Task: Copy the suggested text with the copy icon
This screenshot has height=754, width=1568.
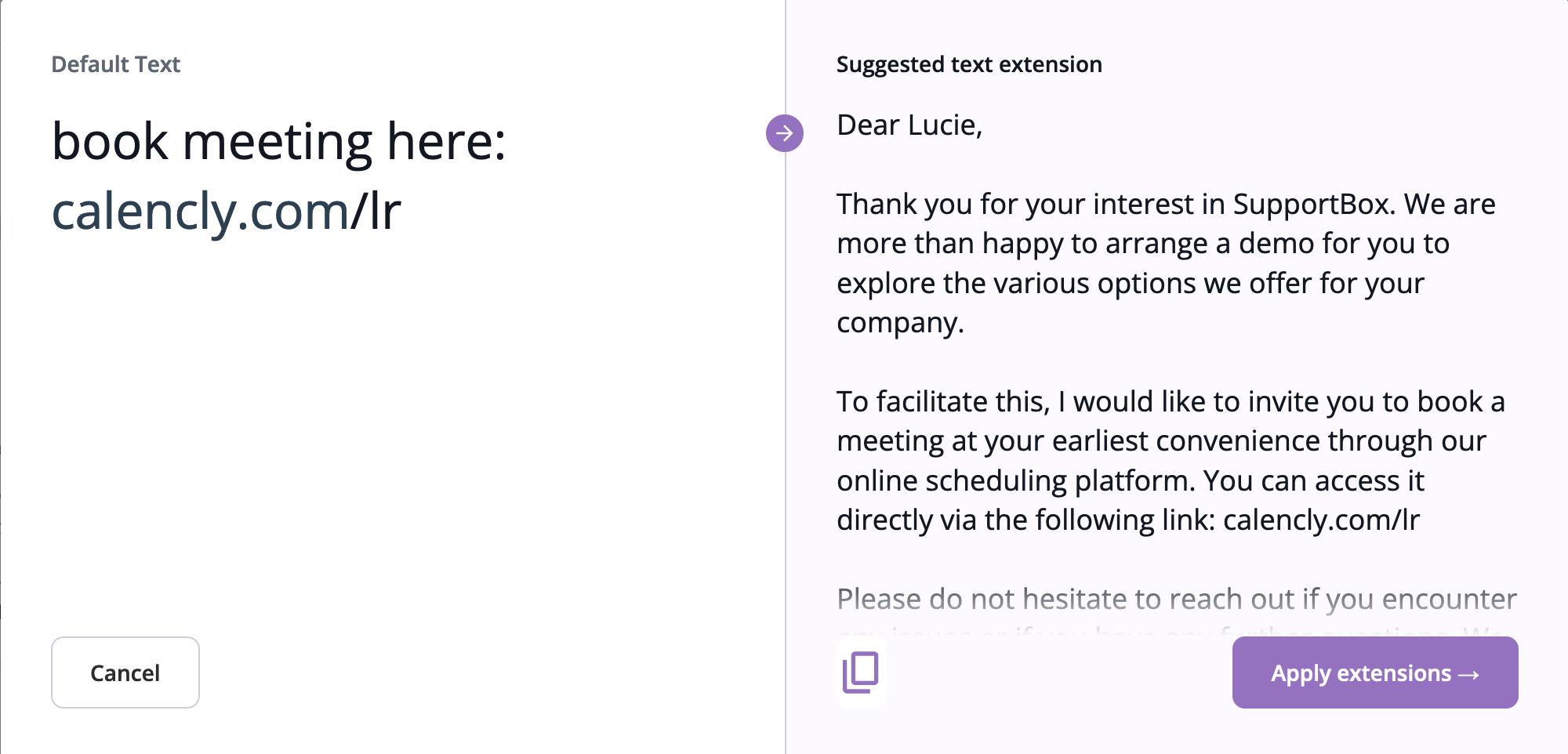Action: click(x=861, y=672)
